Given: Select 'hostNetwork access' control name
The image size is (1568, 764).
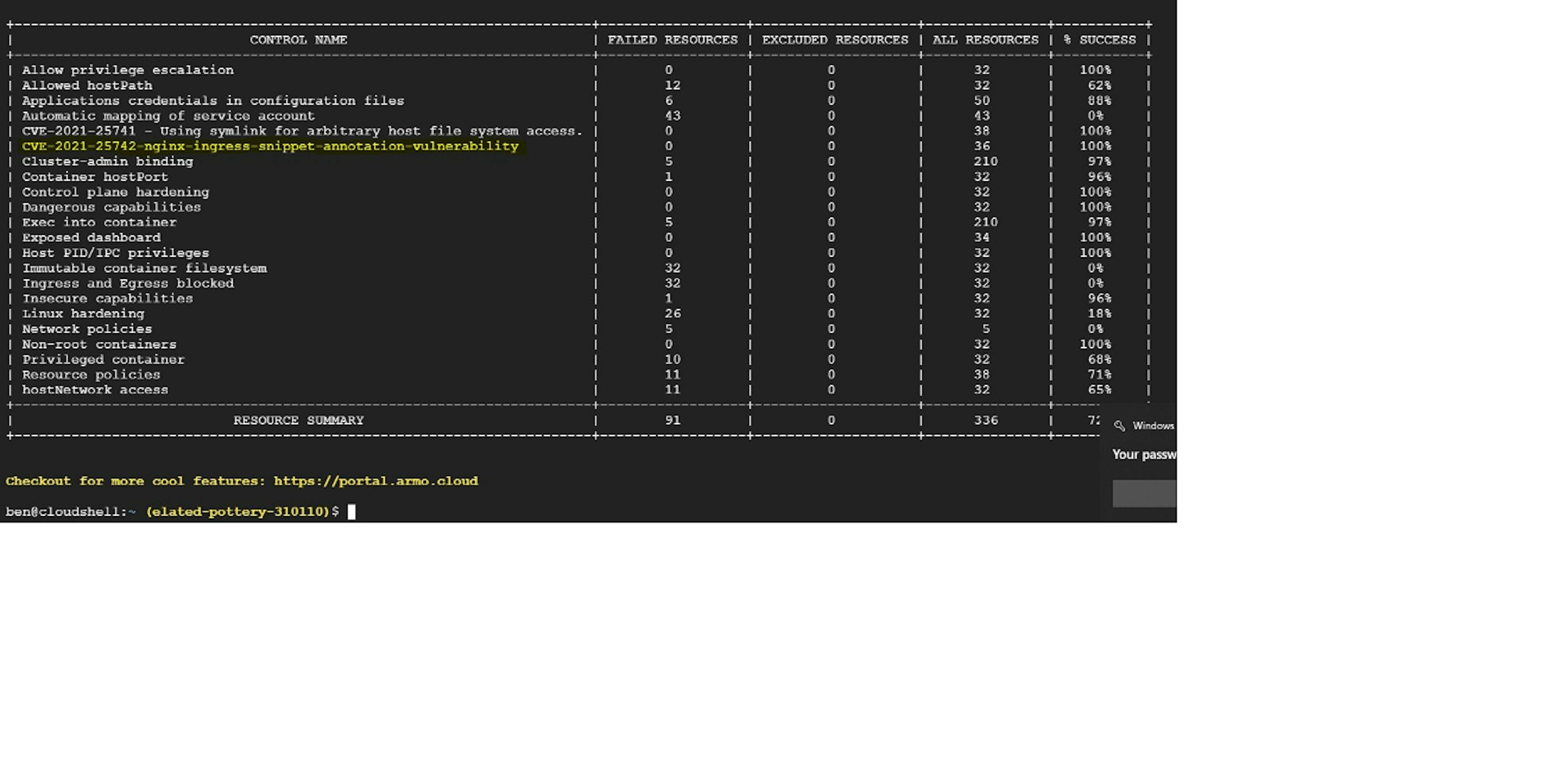Looking at the screenshot, I should coord(95,390).
